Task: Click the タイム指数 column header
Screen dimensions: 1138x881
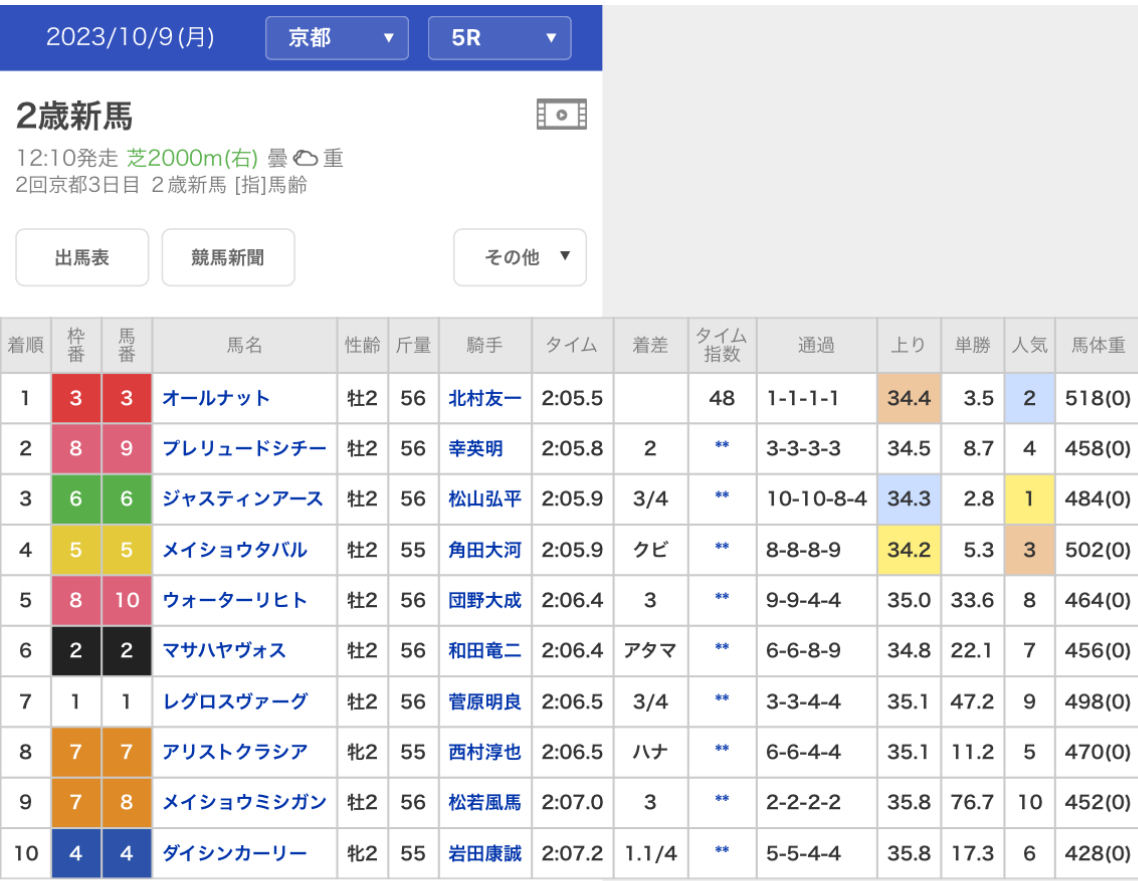Action: (x=721, y=345)
